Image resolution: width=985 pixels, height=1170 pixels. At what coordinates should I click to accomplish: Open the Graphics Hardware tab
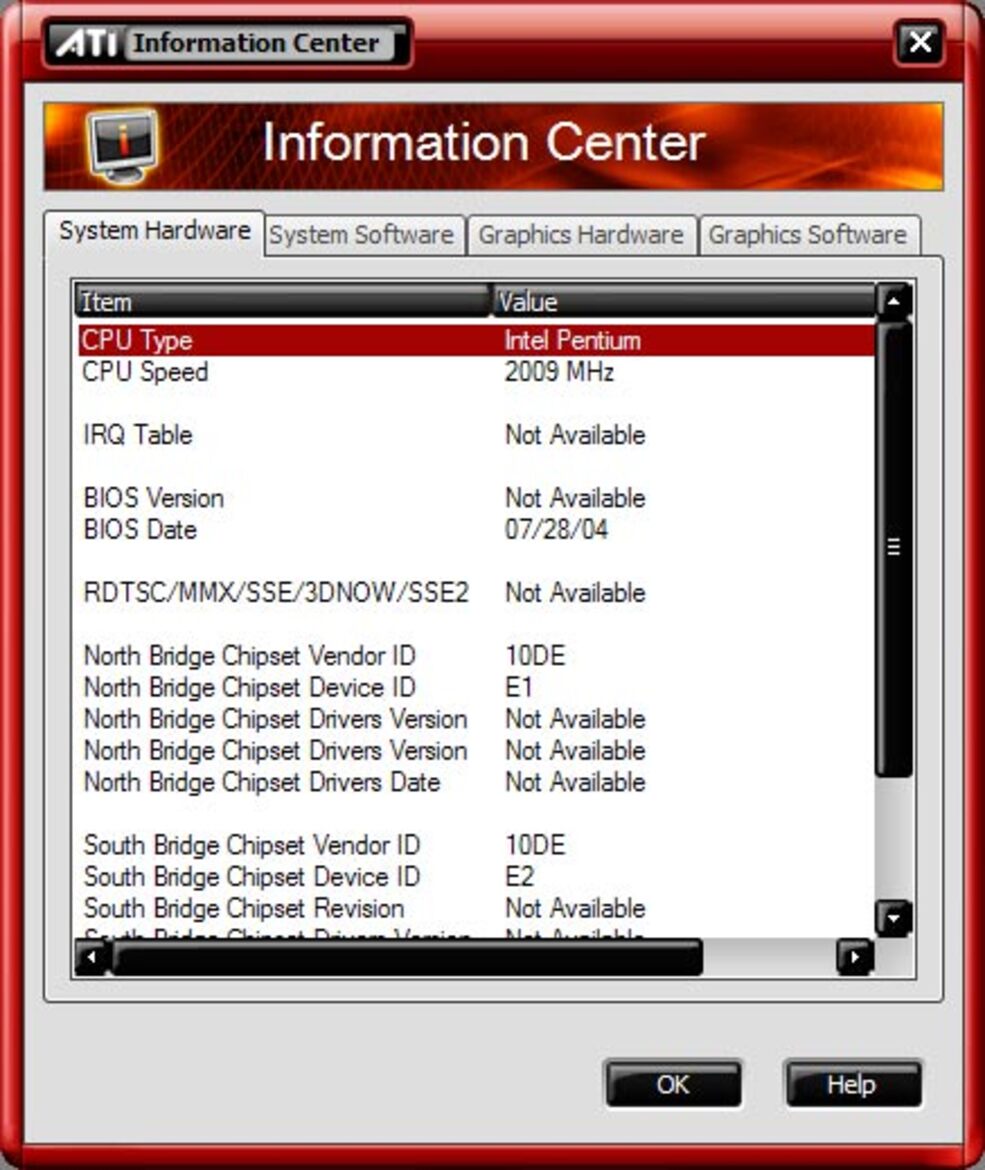pyautogui.click(x=581, y=235)
